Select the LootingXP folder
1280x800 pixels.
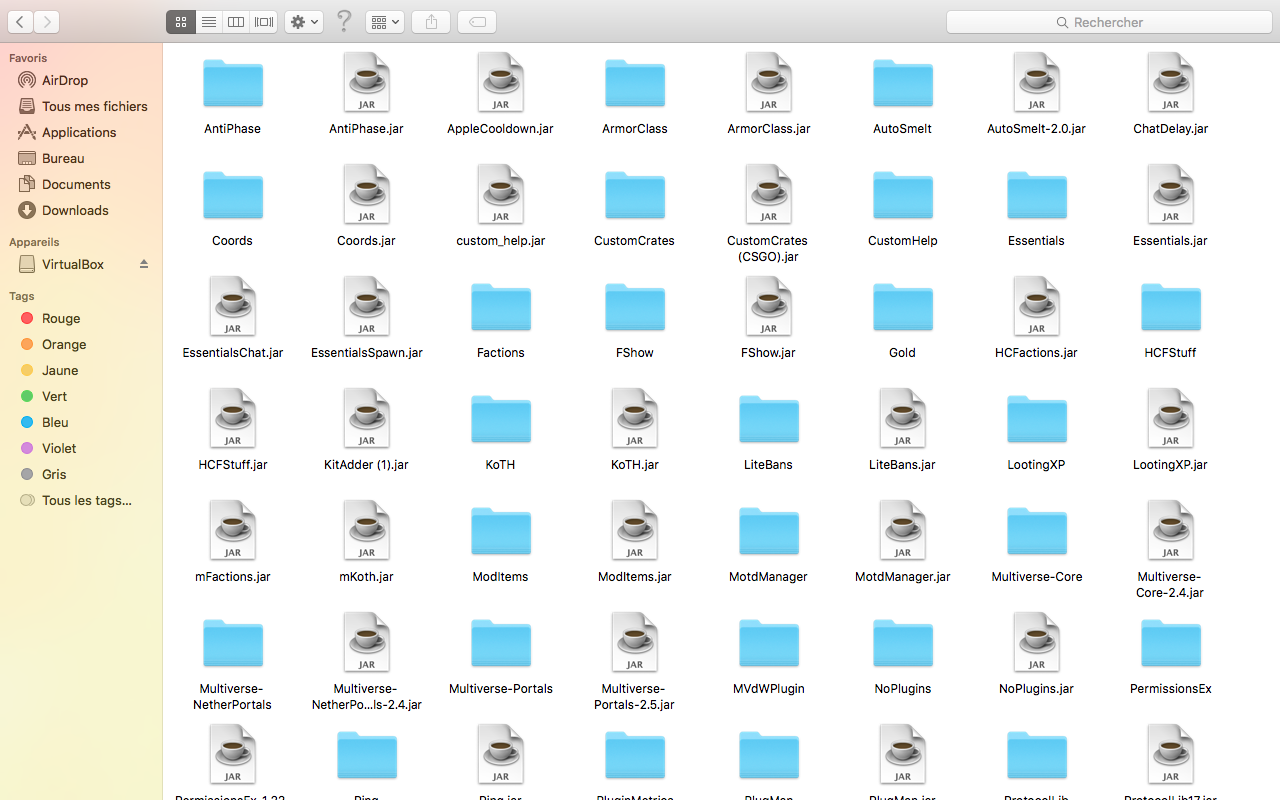[x=1037, y=420]
